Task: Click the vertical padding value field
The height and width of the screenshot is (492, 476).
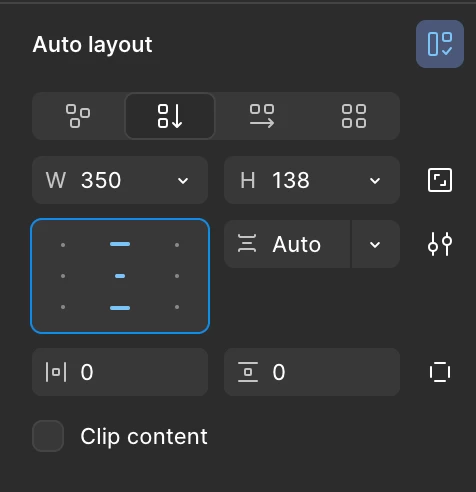Action: pos(312,372)
